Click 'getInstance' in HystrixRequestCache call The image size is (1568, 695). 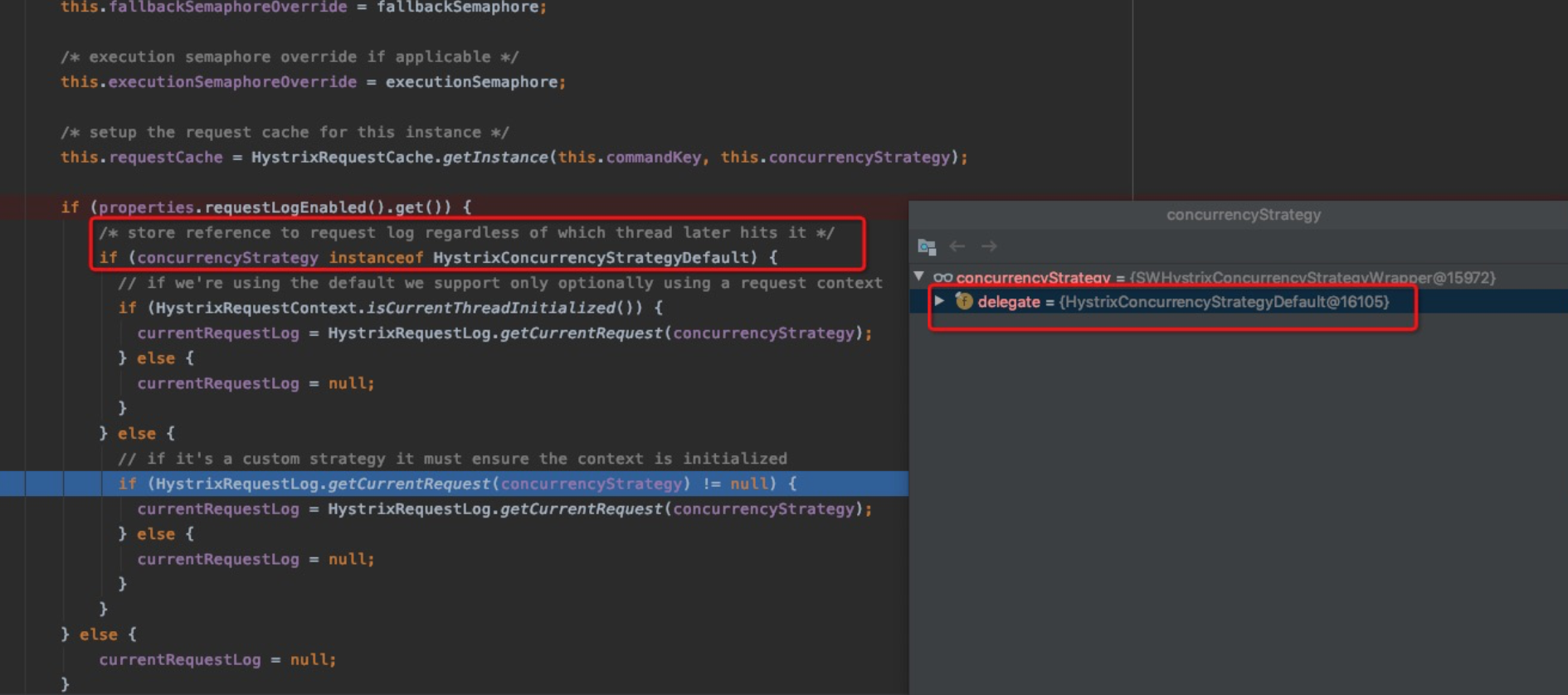point(495,158)
